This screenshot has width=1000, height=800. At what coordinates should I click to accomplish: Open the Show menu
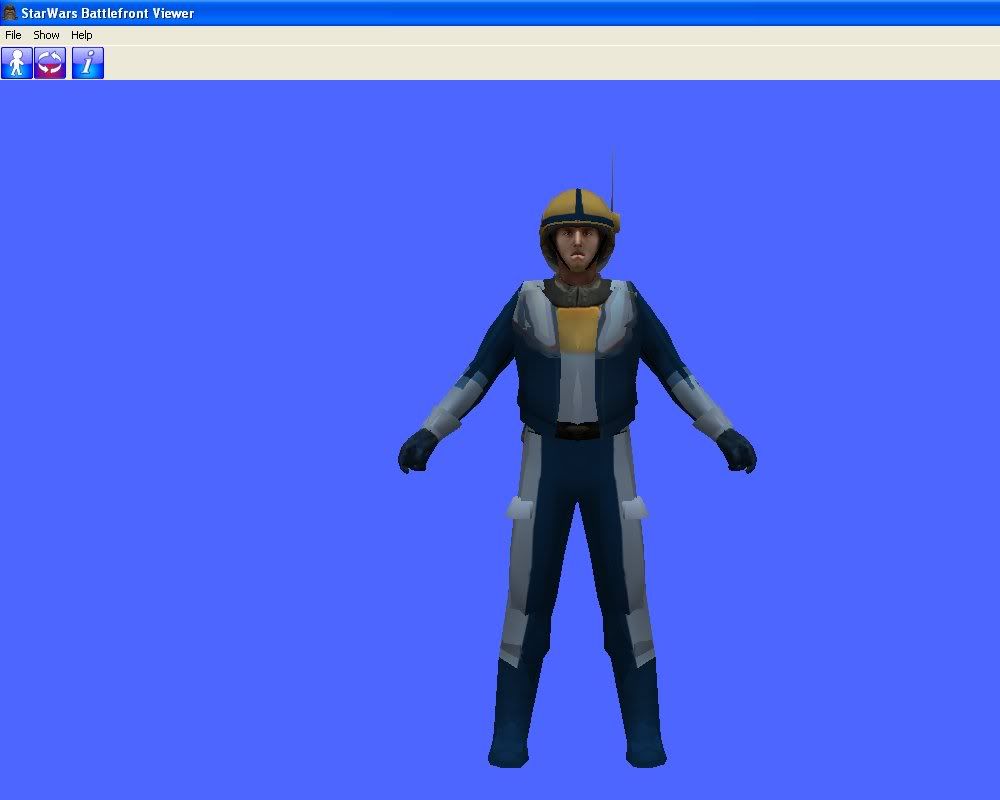click(46, 35)
